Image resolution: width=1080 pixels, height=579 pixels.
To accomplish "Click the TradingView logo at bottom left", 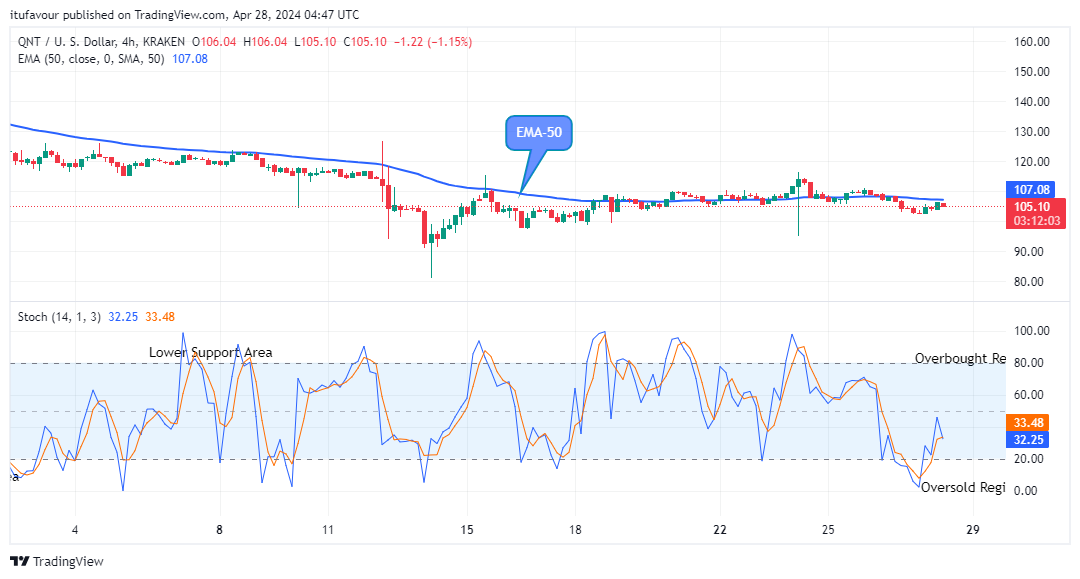I will [57, 561].
